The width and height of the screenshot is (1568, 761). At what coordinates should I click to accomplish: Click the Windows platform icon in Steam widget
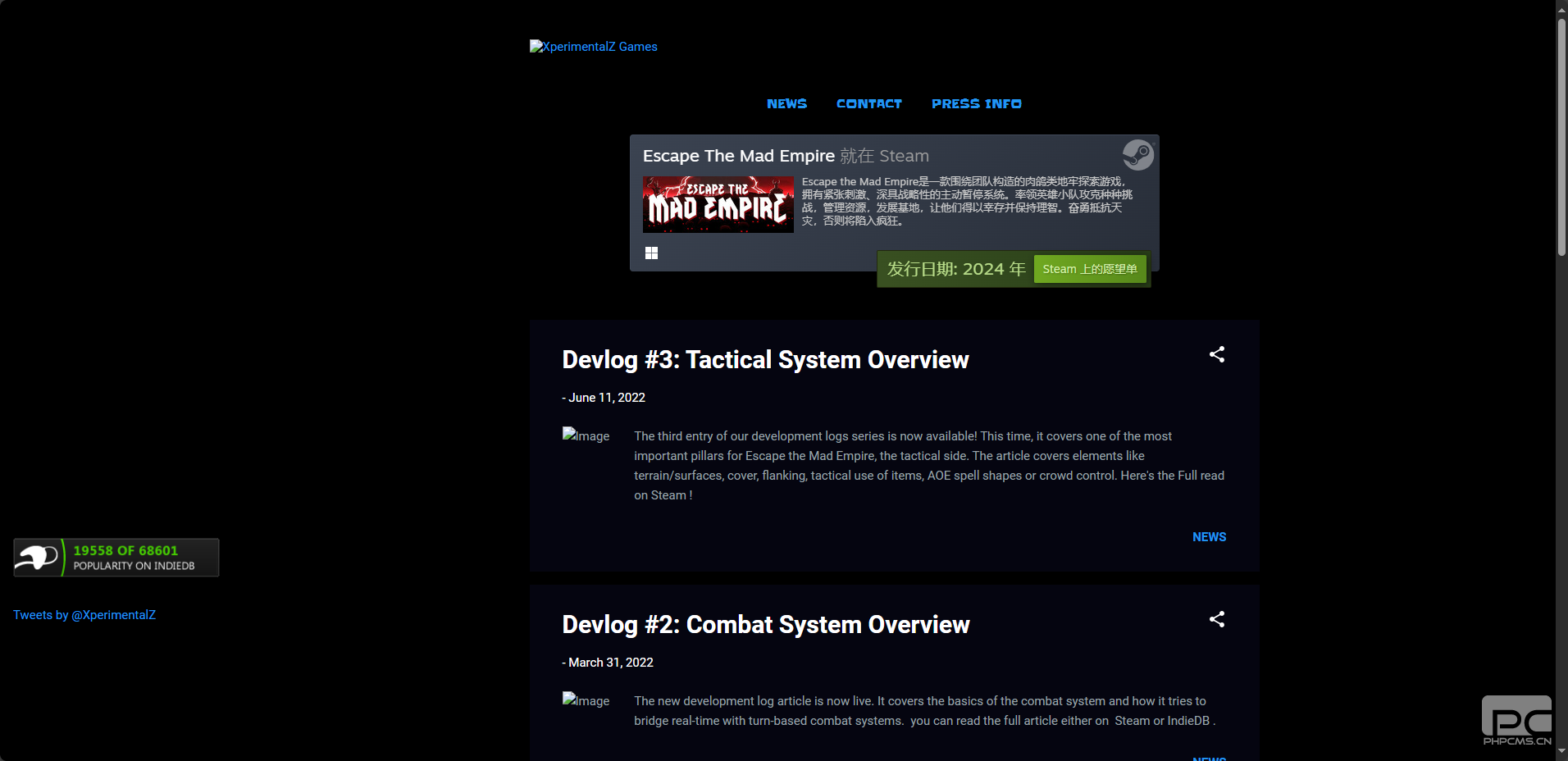(x=651, y=253)
